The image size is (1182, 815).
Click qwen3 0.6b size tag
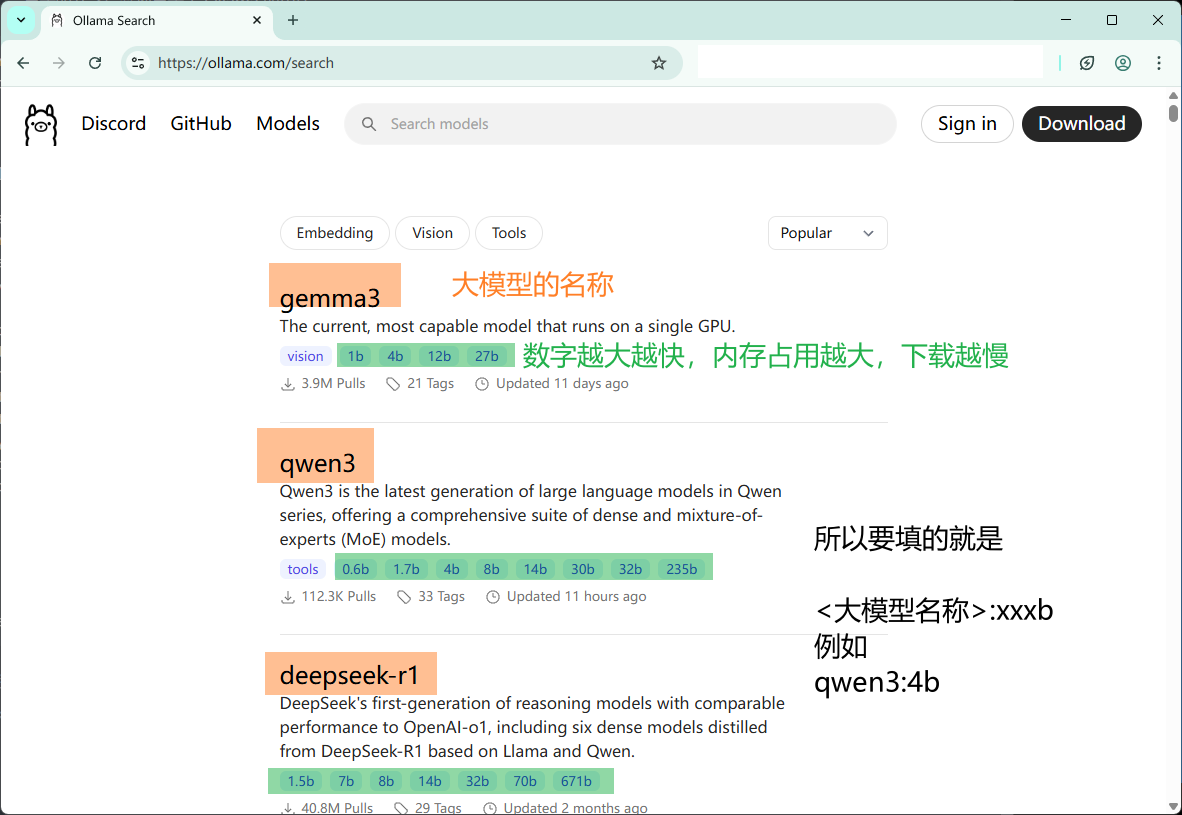pyautogui.click(x=356, y=568)
